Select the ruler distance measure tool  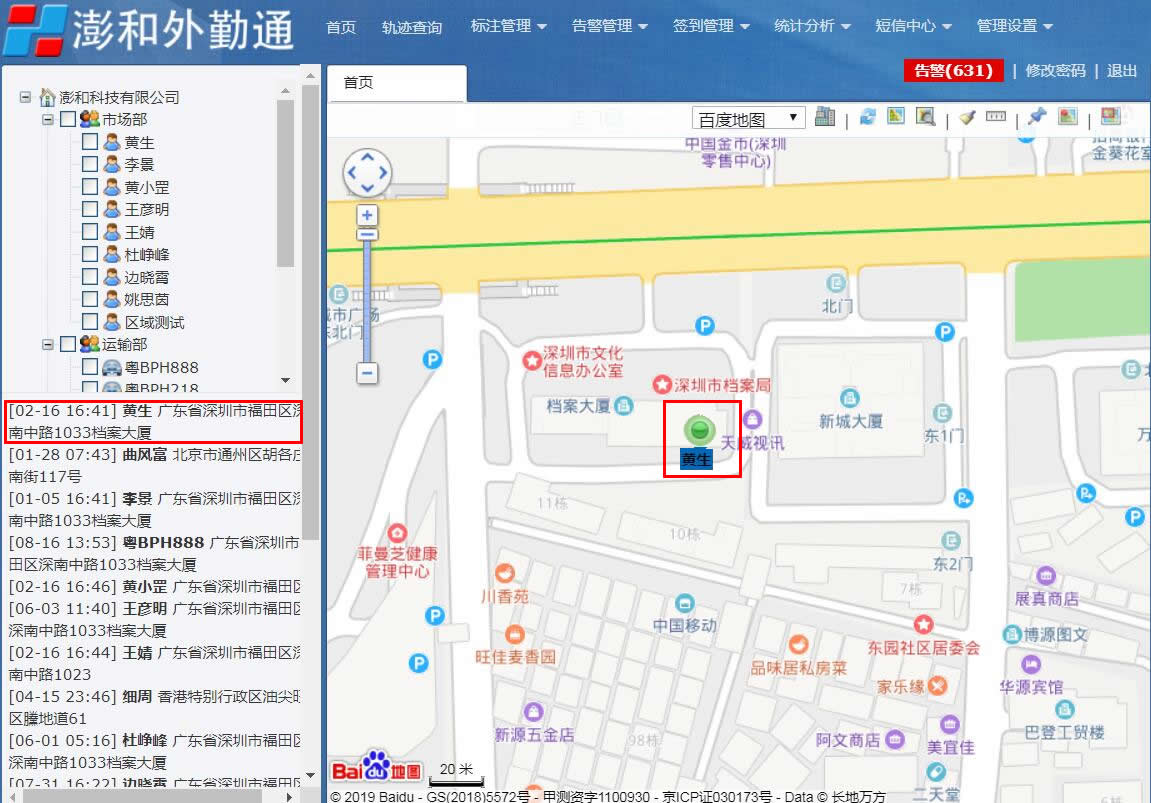pyautogui.click(x=996, y=116)
